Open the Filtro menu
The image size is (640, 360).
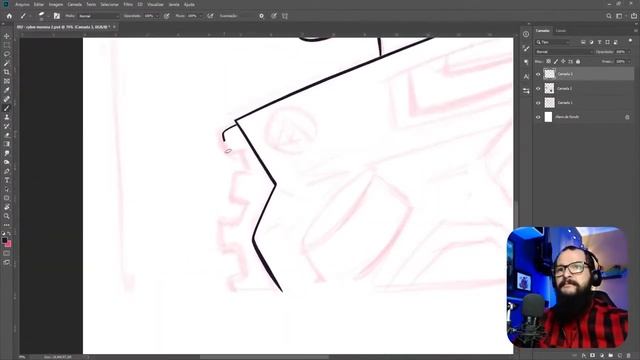coord(128,4)
